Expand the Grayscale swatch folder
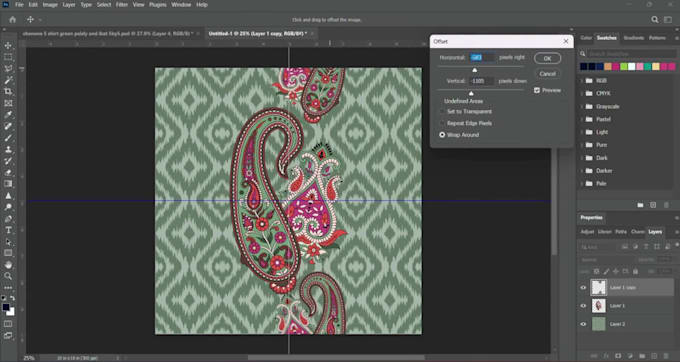 (582, 106)
